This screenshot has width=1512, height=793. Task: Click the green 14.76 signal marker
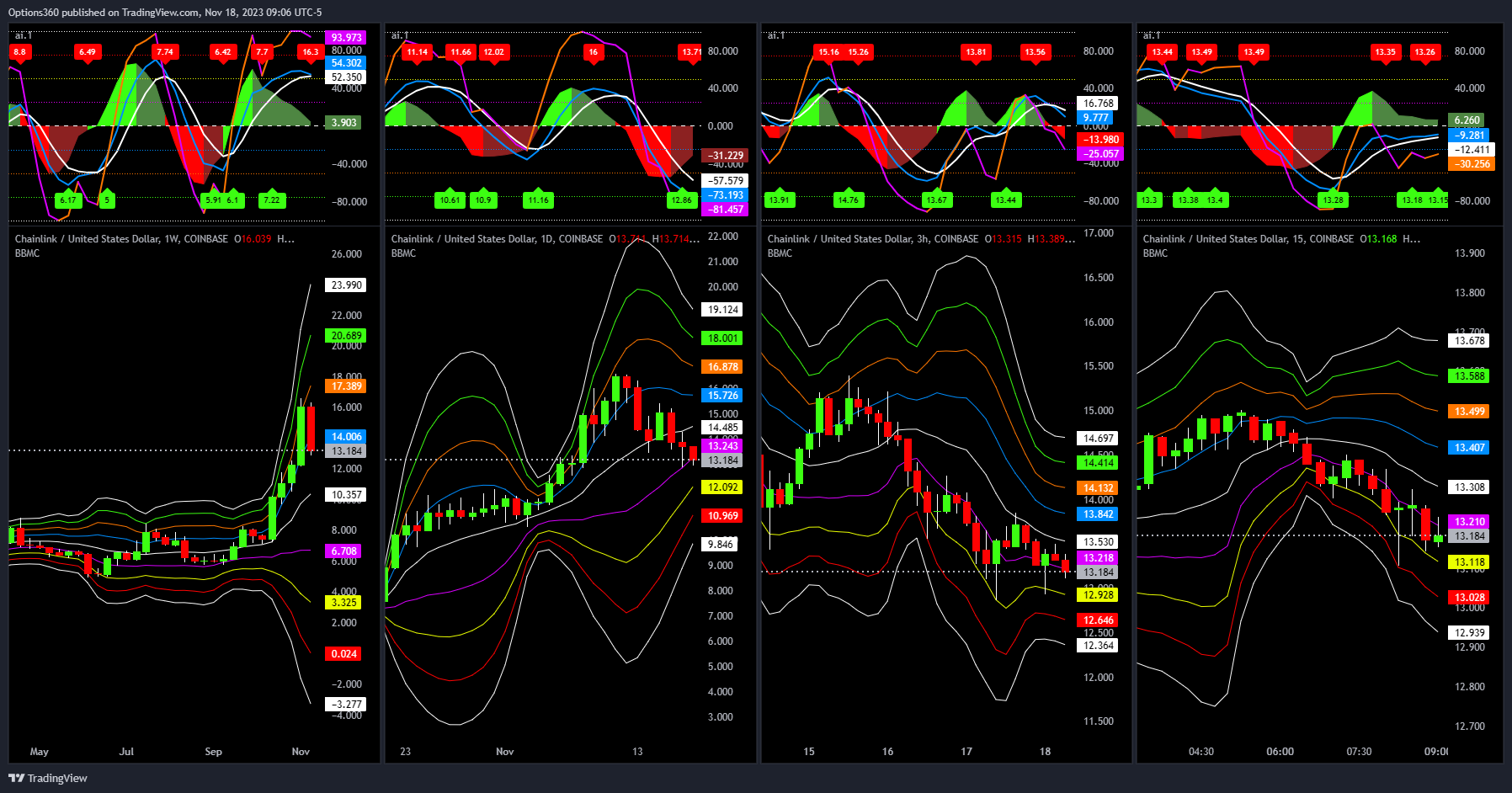pyautogui.click(x=849, y=200)
